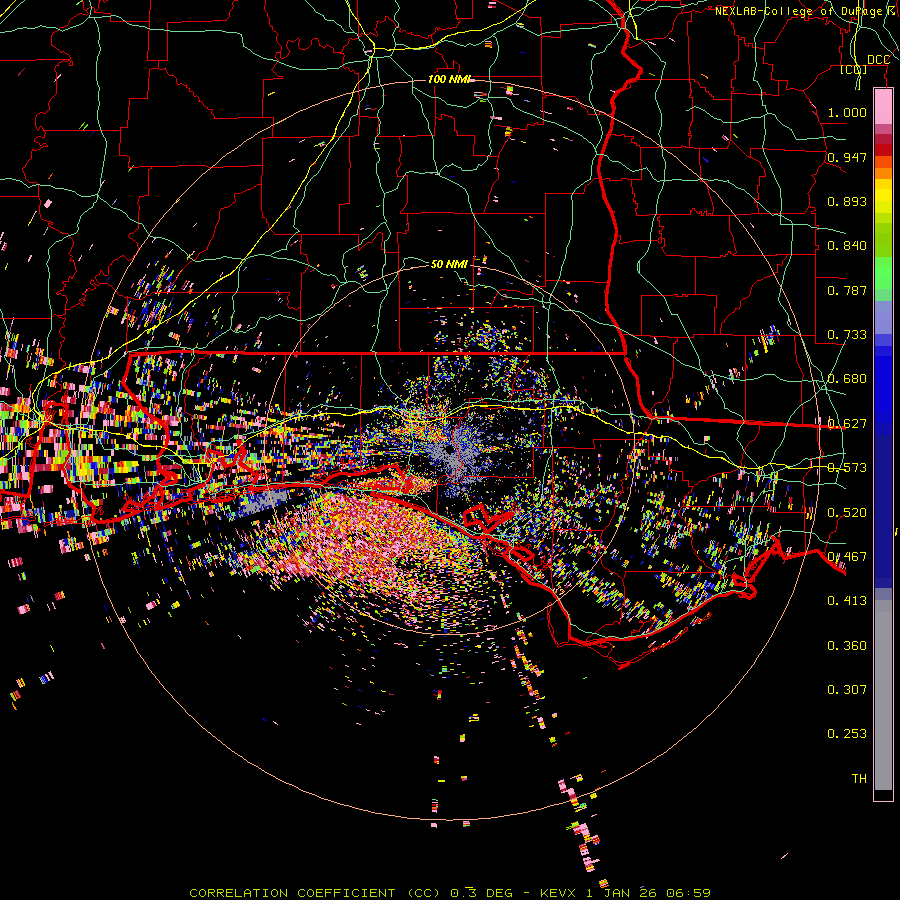900x900 pixels.
Task: Select the 0.573 legend value
Action: point(847,467)
